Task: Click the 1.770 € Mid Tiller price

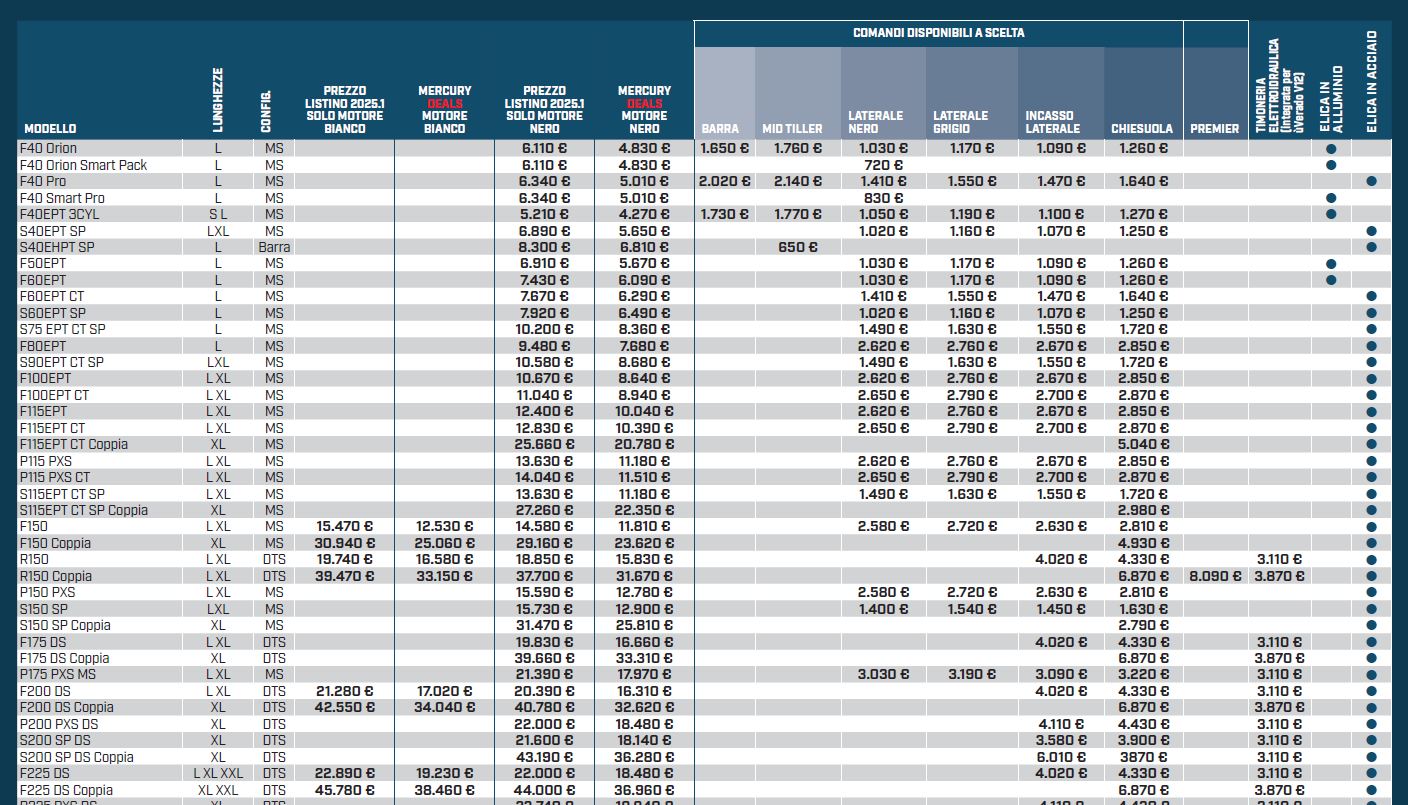Action: [x=798, y=214]
